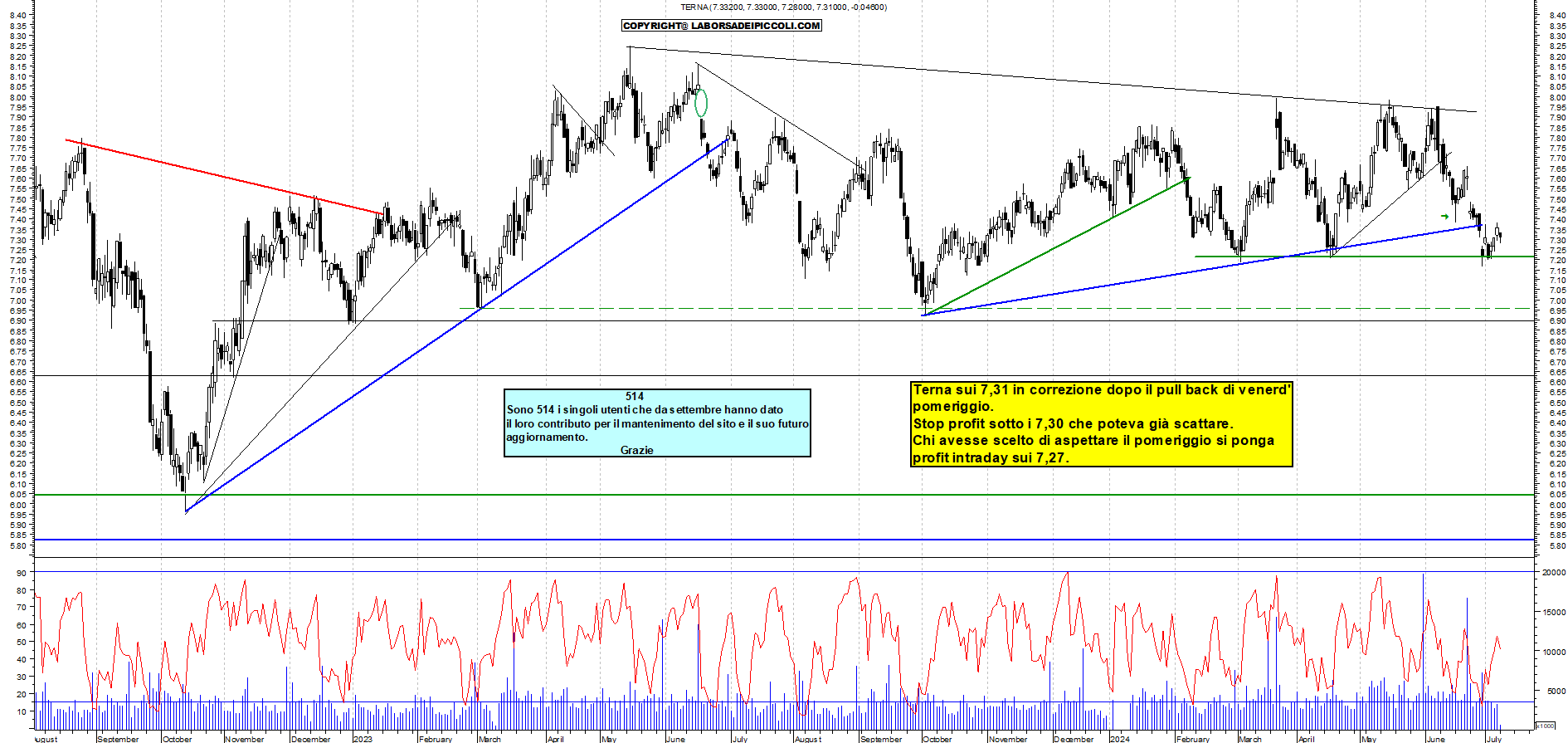Click the oscillator scale label 50
The width and height of the screenshot is (1568, 743).
coord(21,642)
